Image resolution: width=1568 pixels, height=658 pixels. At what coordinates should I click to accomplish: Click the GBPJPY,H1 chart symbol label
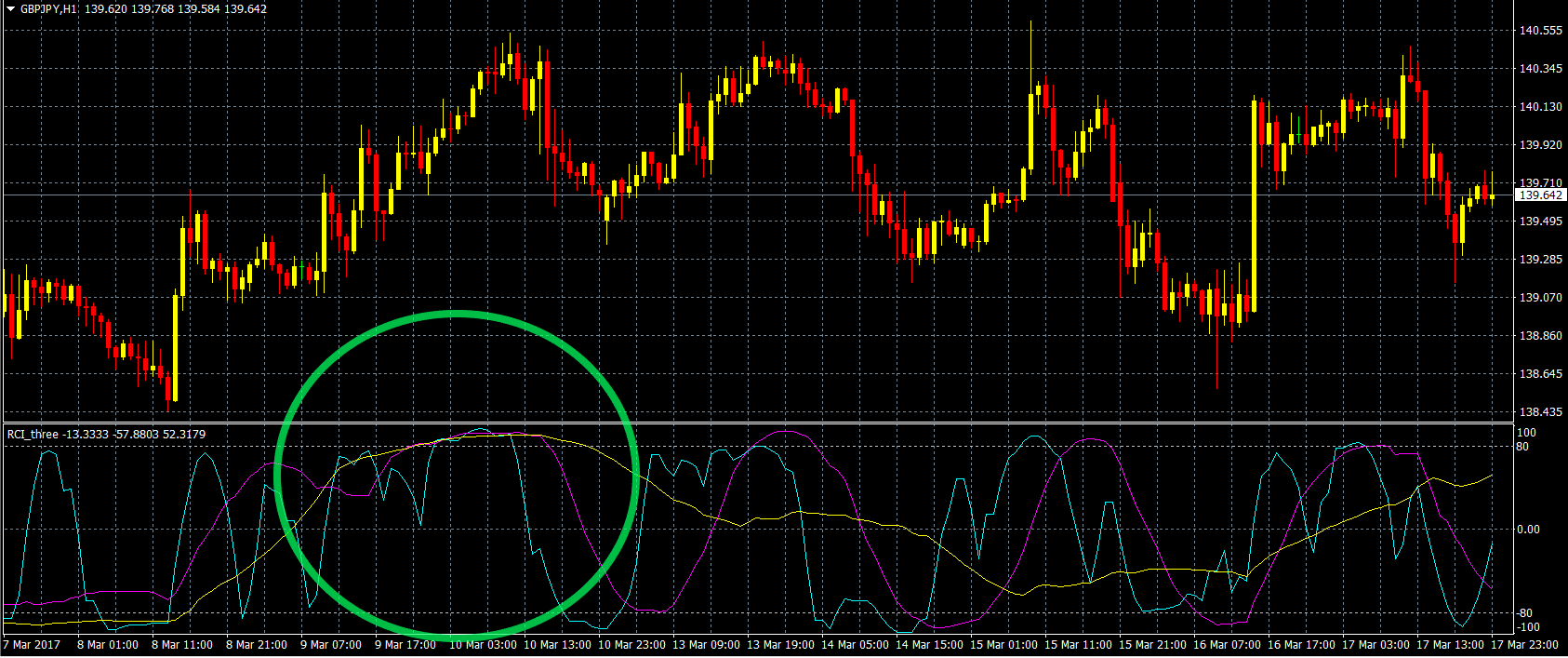(x=49, y=8)
